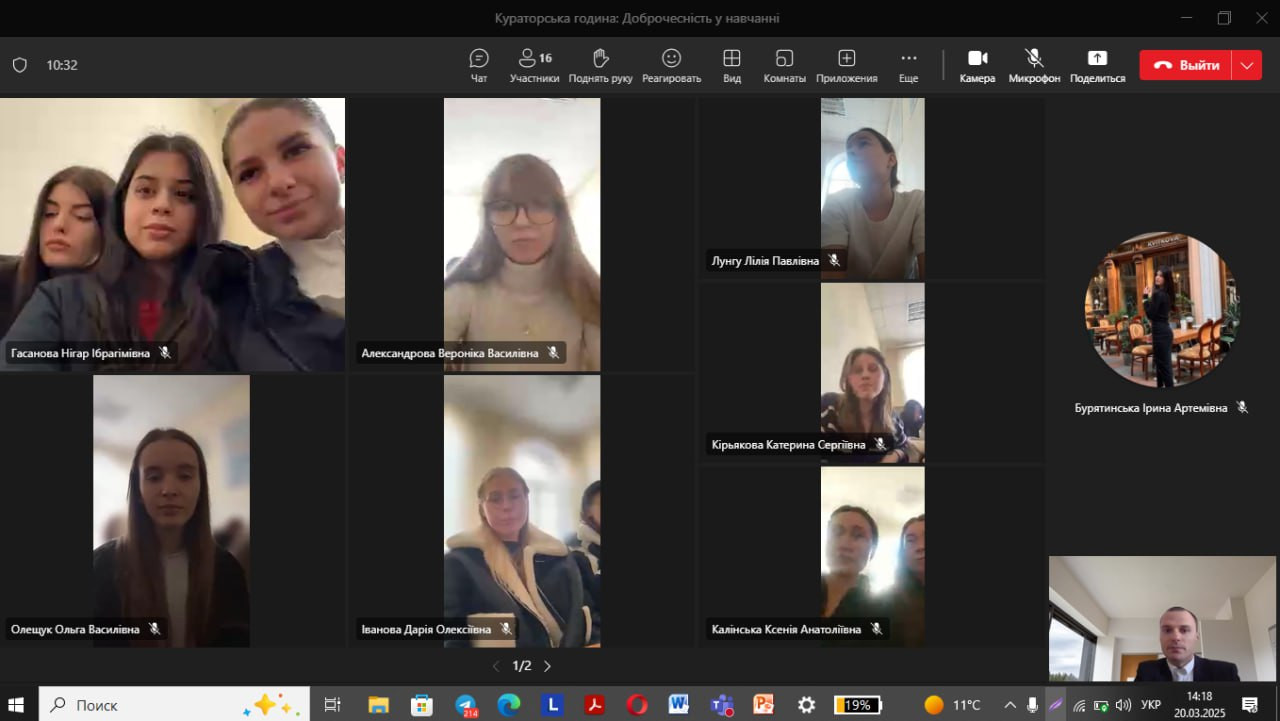1280x721 pixels.
Task: Select Калінська Ксенія Анатоліївна video tile
Action: (x=872, y=557)
